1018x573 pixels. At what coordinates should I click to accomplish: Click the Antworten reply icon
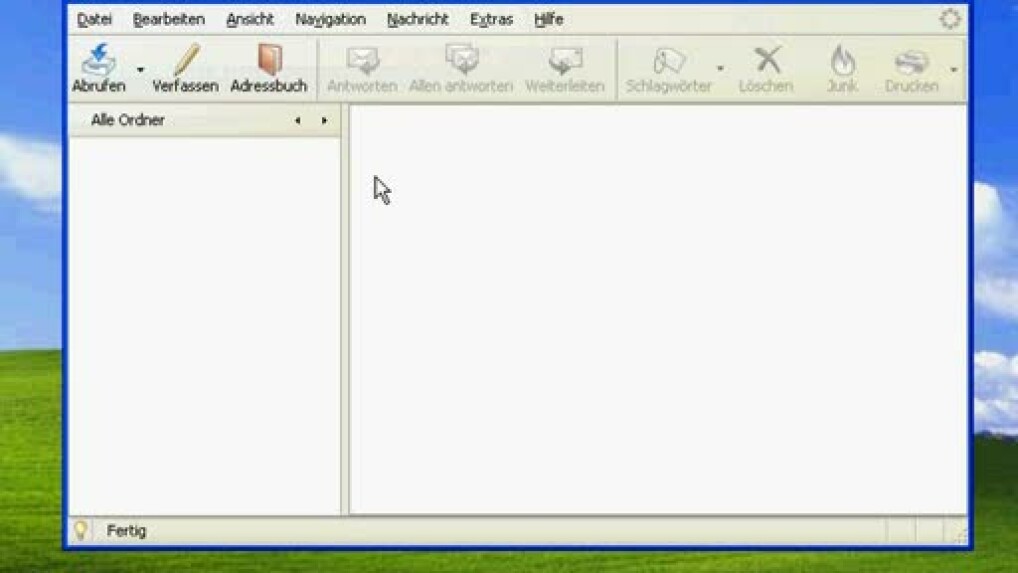[x=362, y=61]
